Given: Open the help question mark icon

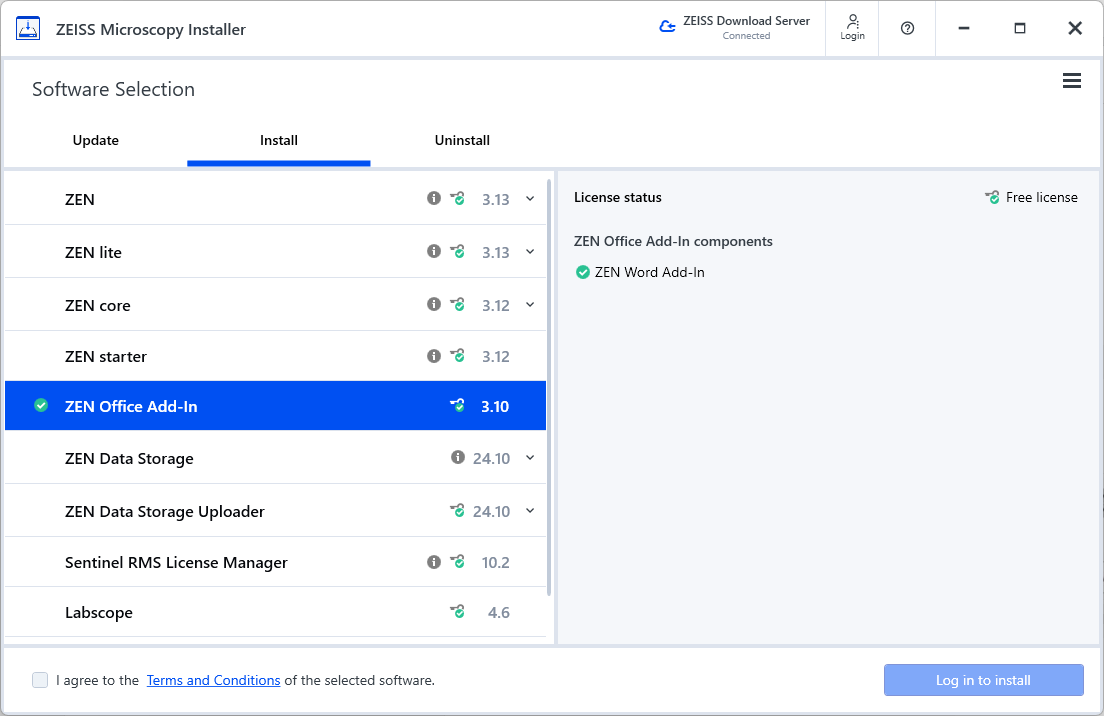Looking at the screenshot, I should 907,28.
